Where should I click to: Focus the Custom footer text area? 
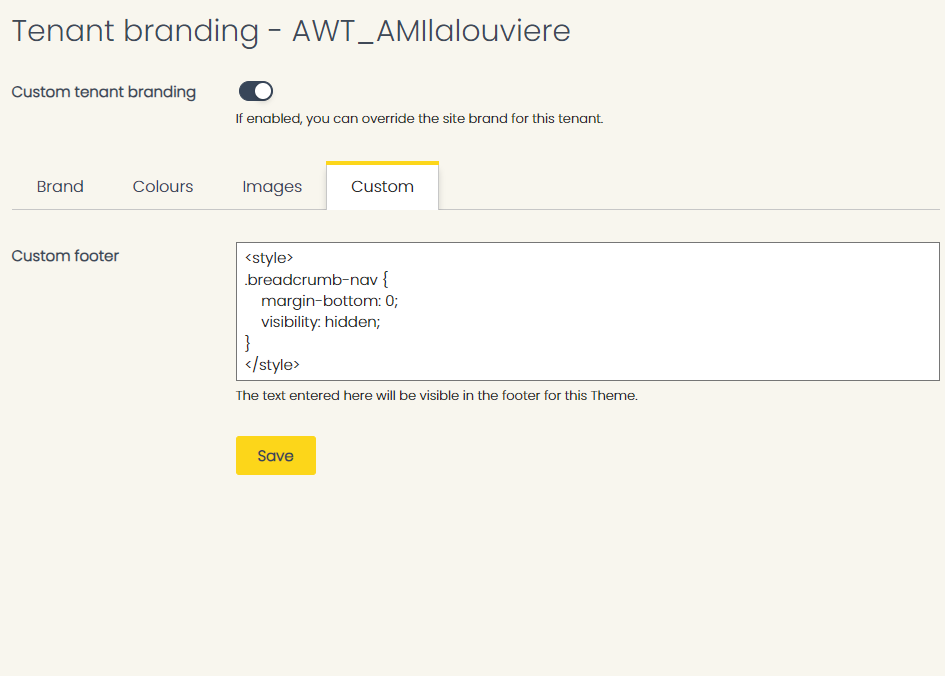pyautogui.click(x=588, y=311)
